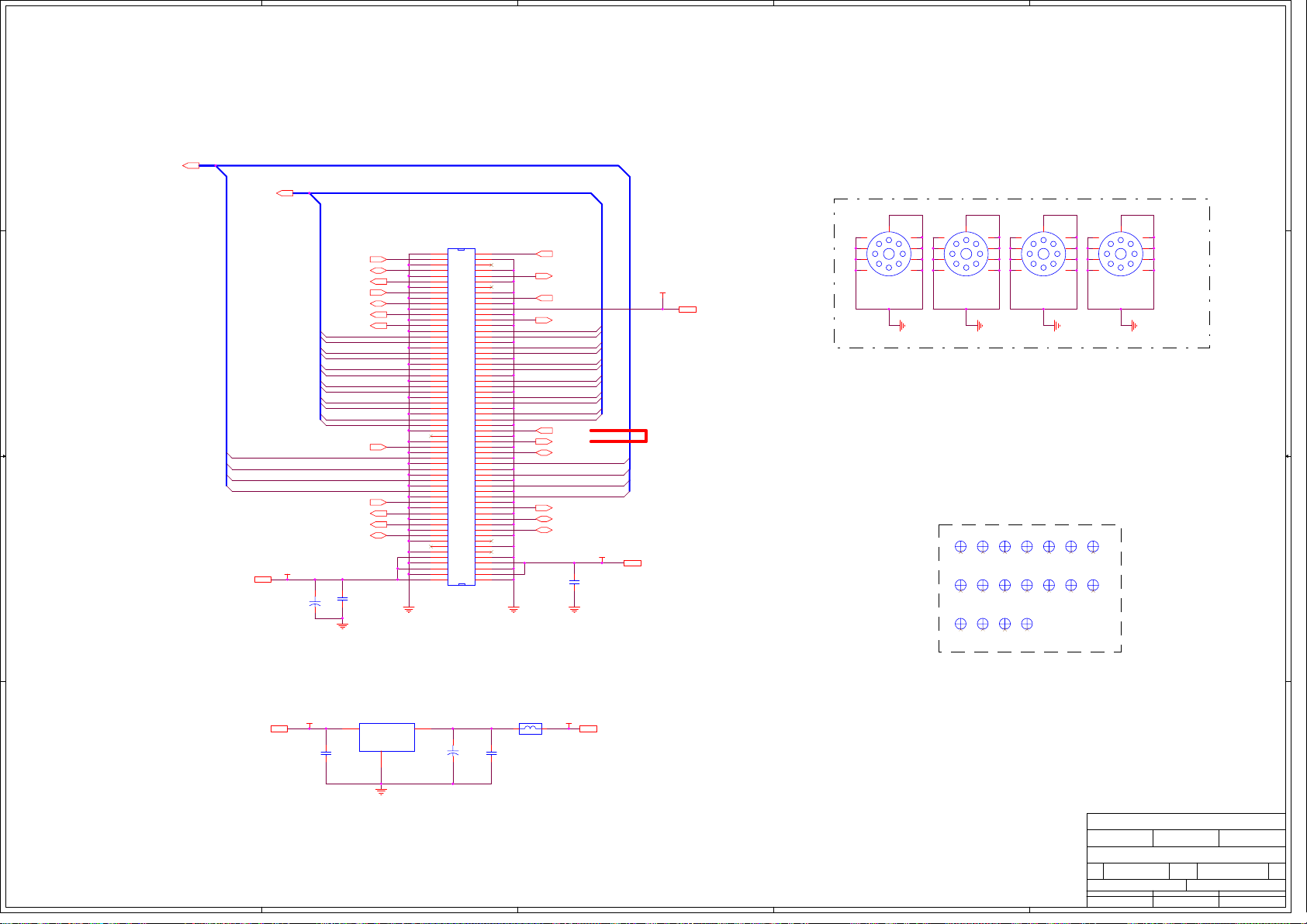Viewport: 1307px width, 924px height.
Task: Click power port left of connector bottom
Action: 263,580
